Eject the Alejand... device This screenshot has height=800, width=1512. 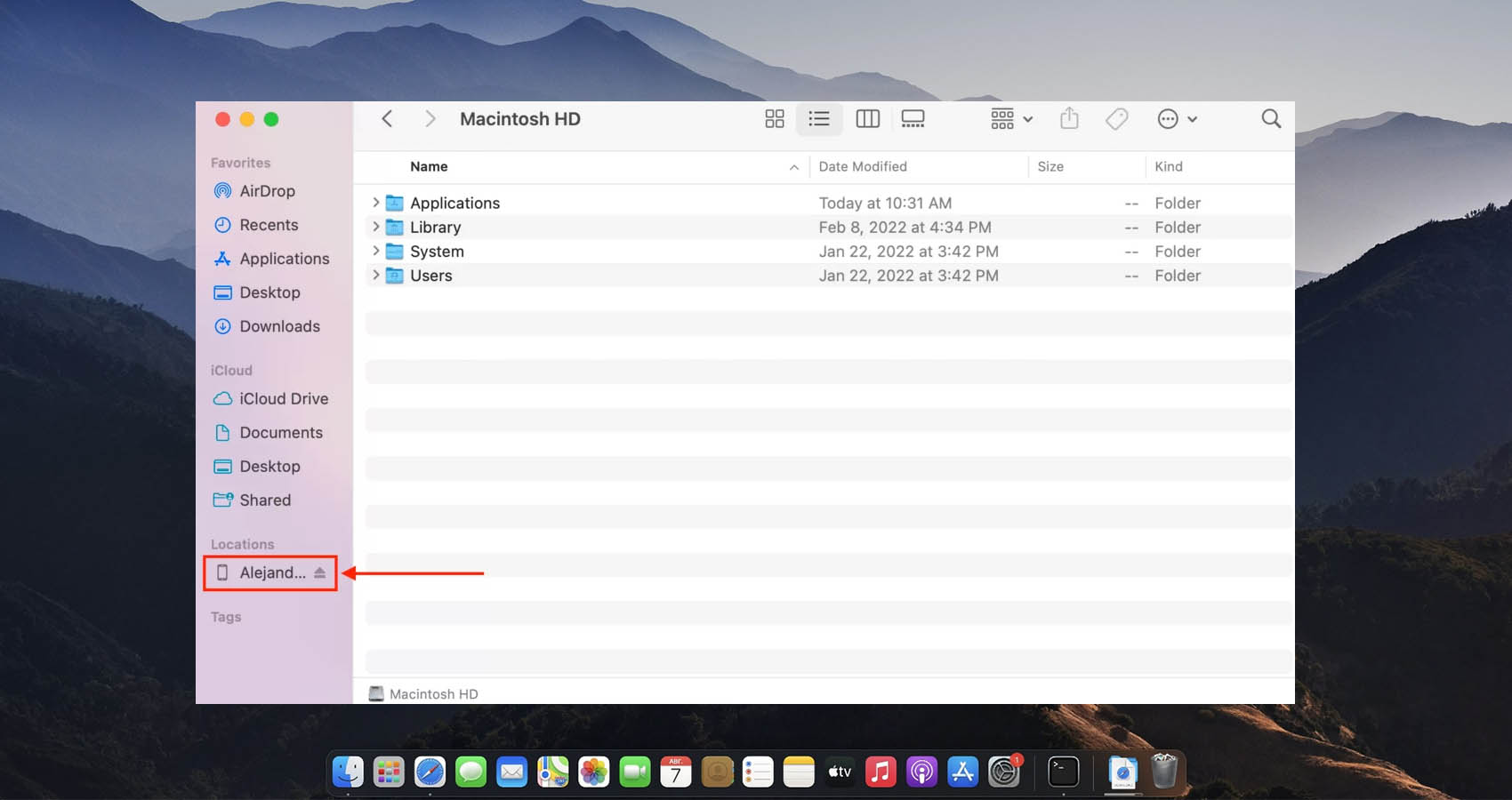pyautogui.click(x=319, y=573)
